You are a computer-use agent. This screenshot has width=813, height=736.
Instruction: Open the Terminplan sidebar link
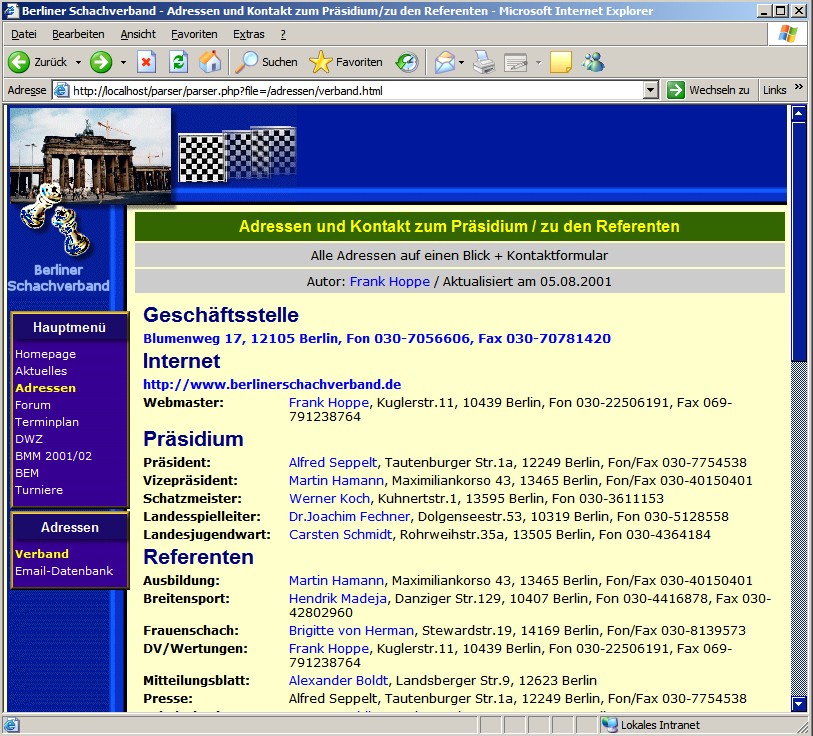[47, 422]
